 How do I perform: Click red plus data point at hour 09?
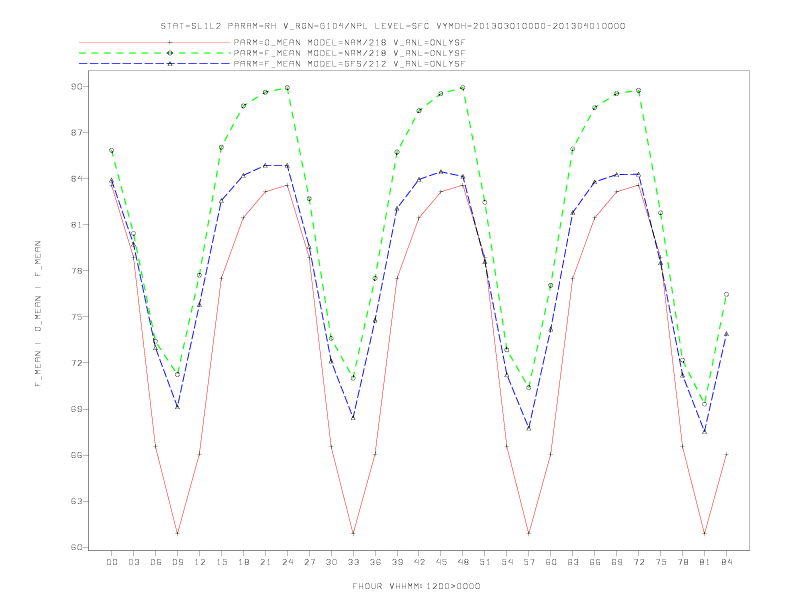[177, 533]
